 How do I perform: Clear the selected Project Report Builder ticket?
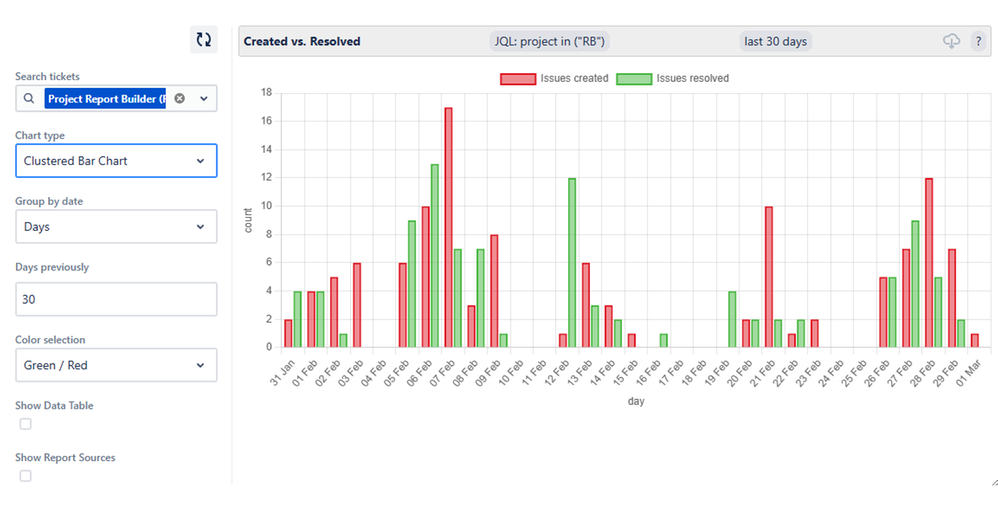pos(179,99)
